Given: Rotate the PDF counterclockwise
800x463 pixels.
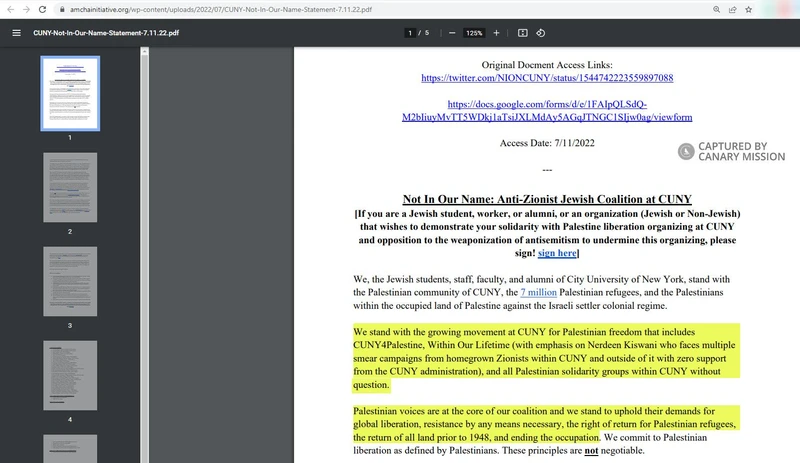Looking at the screenshot, I should click(x=541, y=33).
